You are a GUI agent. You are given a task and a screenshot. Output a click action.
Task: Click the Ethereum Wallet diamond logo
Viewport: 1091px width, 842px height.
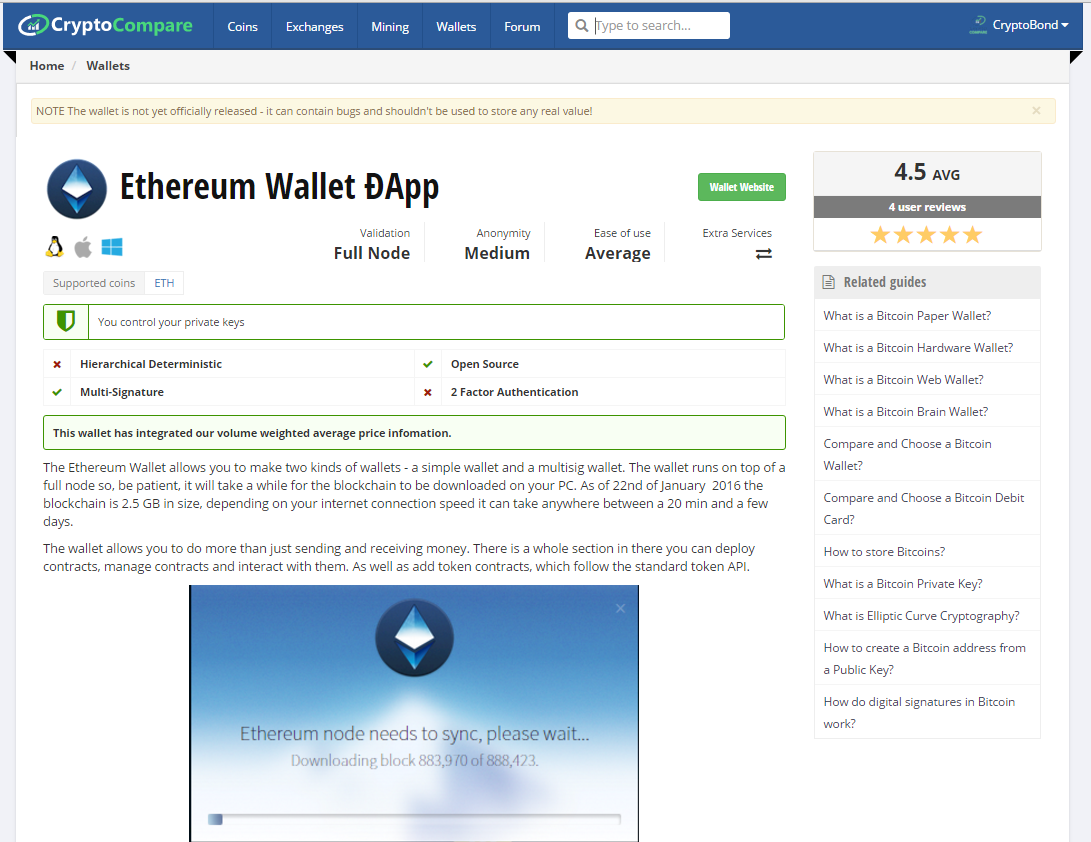77,189
